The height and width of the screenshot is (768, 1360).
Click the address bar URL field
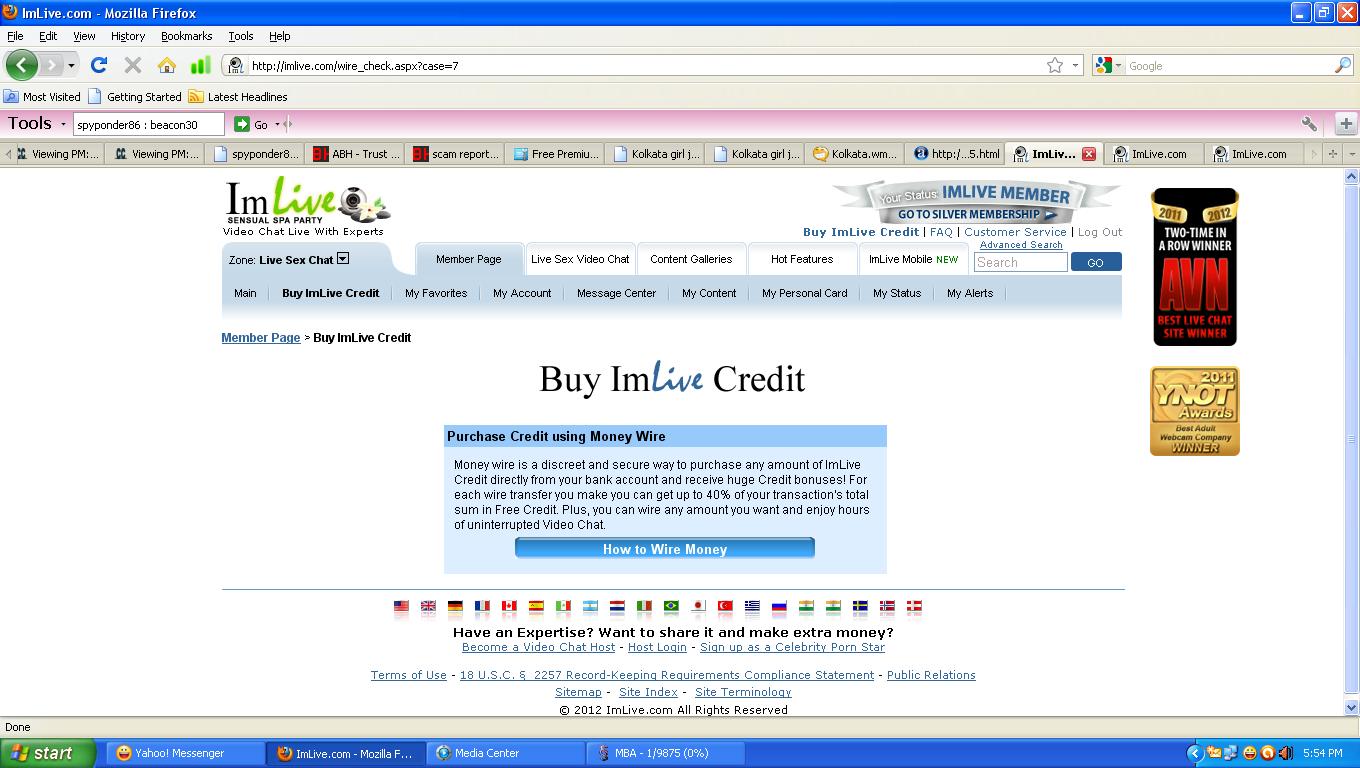click(645, 66)
